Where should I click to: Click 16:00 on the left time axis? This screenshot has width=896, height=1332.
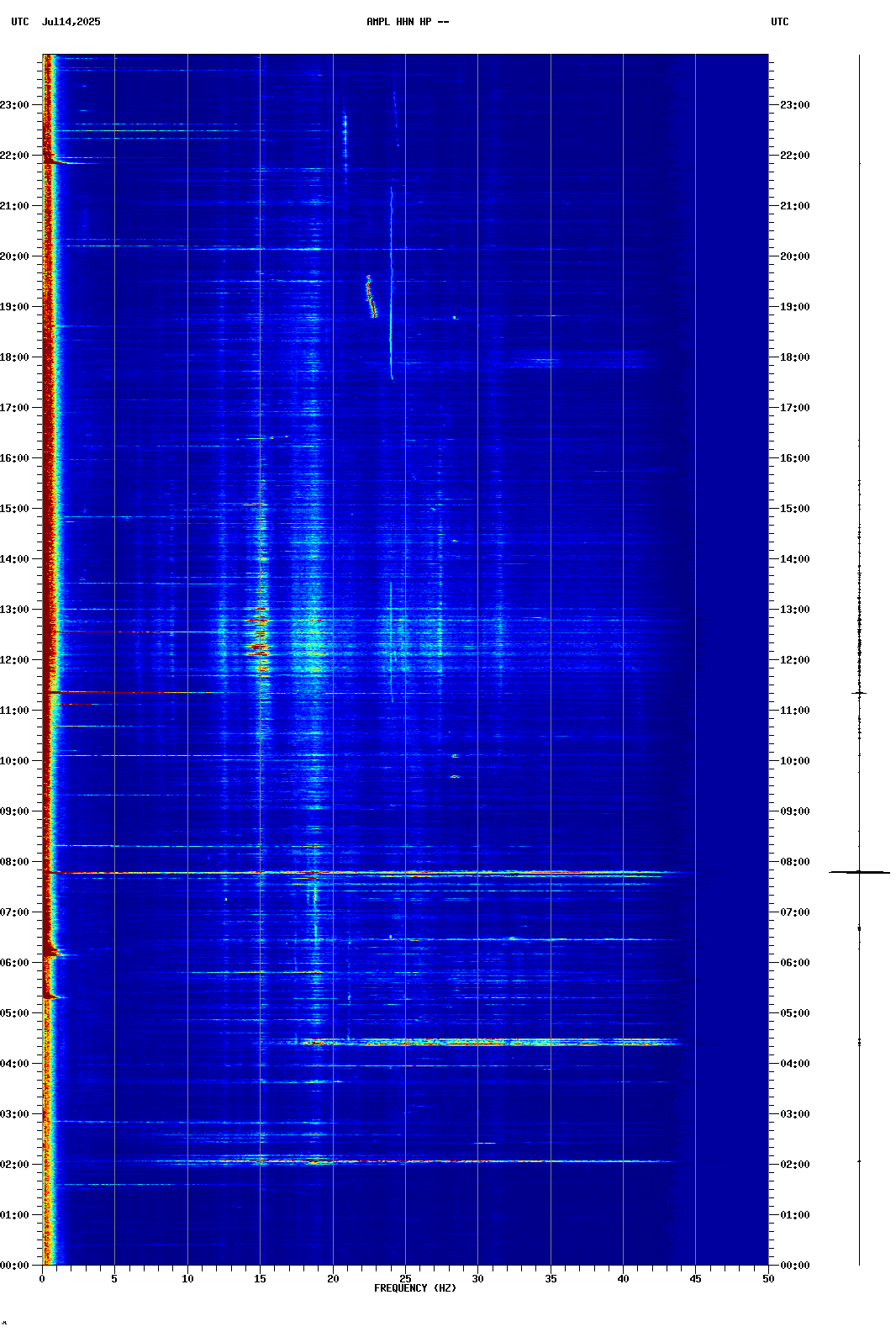(14, 458)
